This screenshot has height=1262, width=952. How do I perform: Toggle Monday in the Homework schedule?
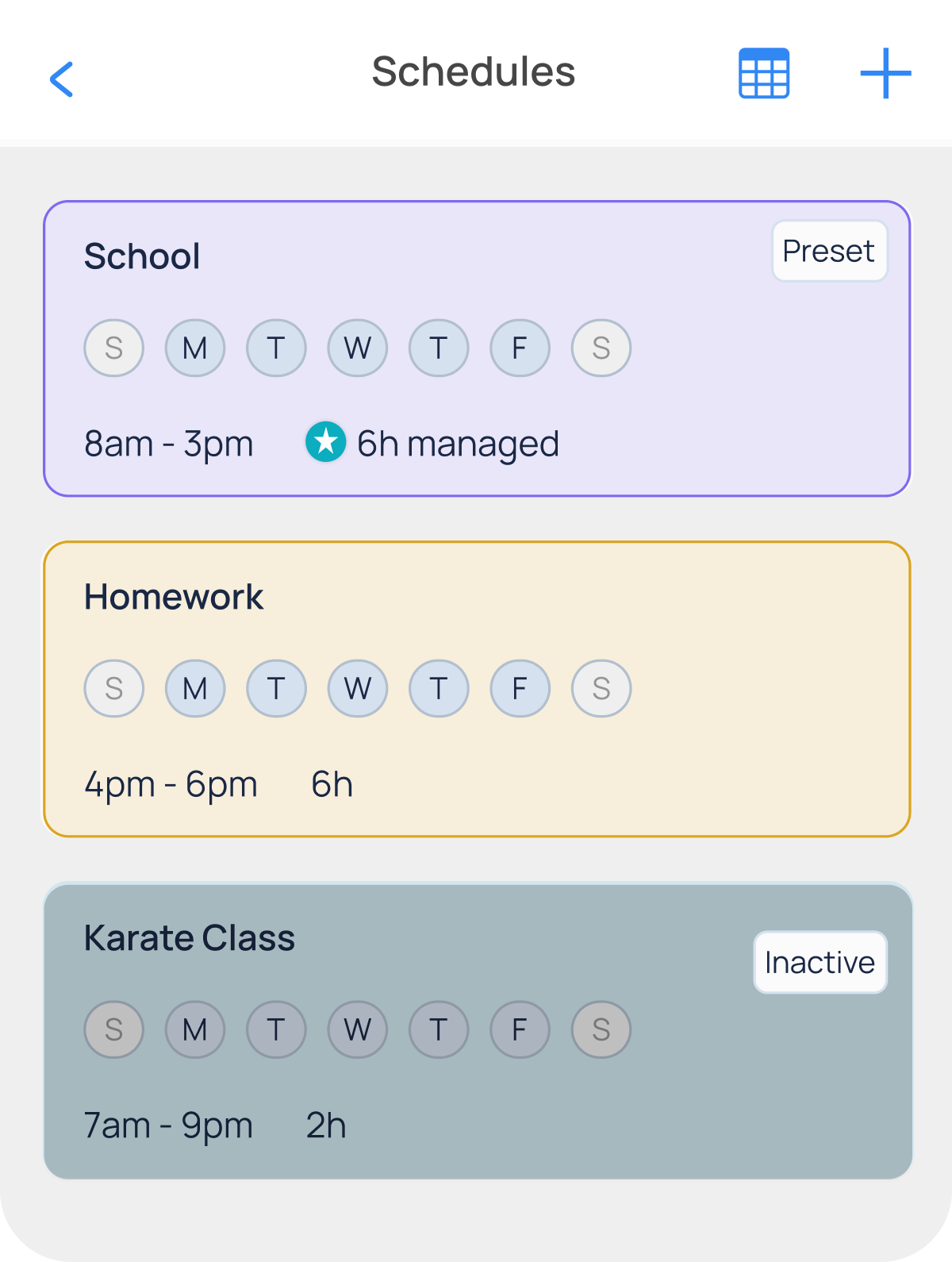pyautogui.click(x=195, y=688)
